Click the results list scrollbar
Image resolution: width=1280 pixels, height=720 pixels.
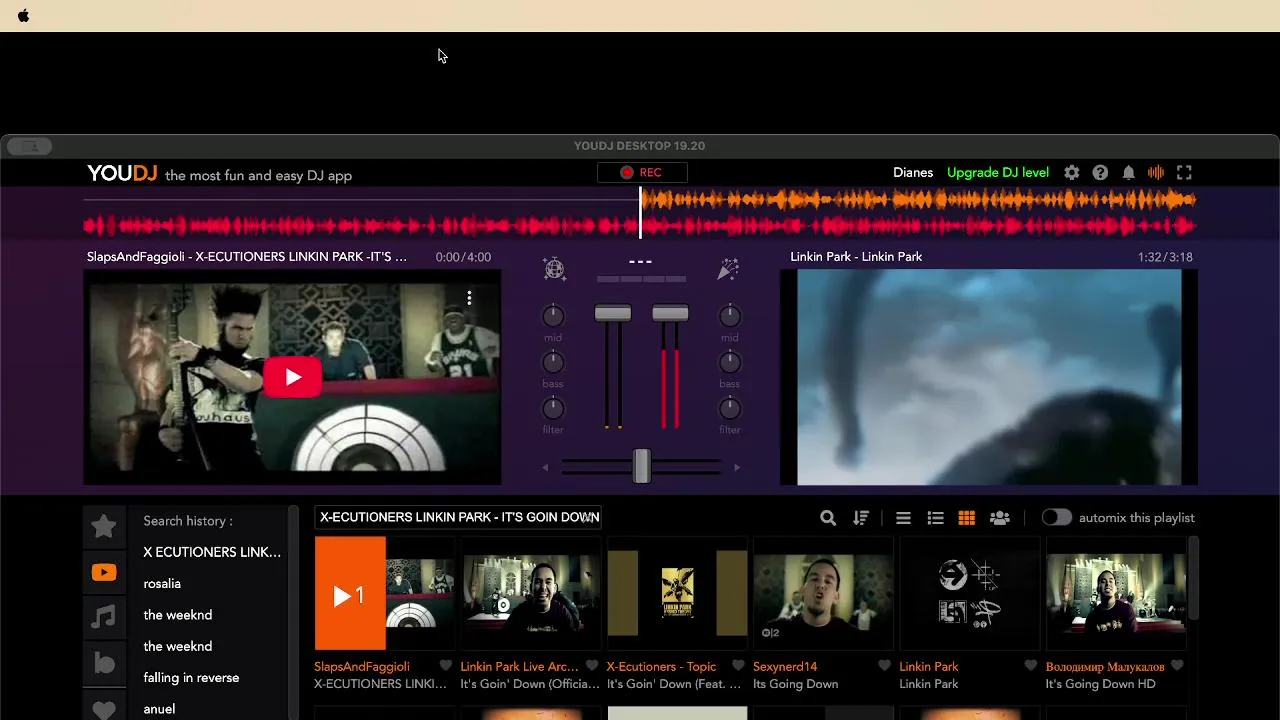(x=1193, y=578)
